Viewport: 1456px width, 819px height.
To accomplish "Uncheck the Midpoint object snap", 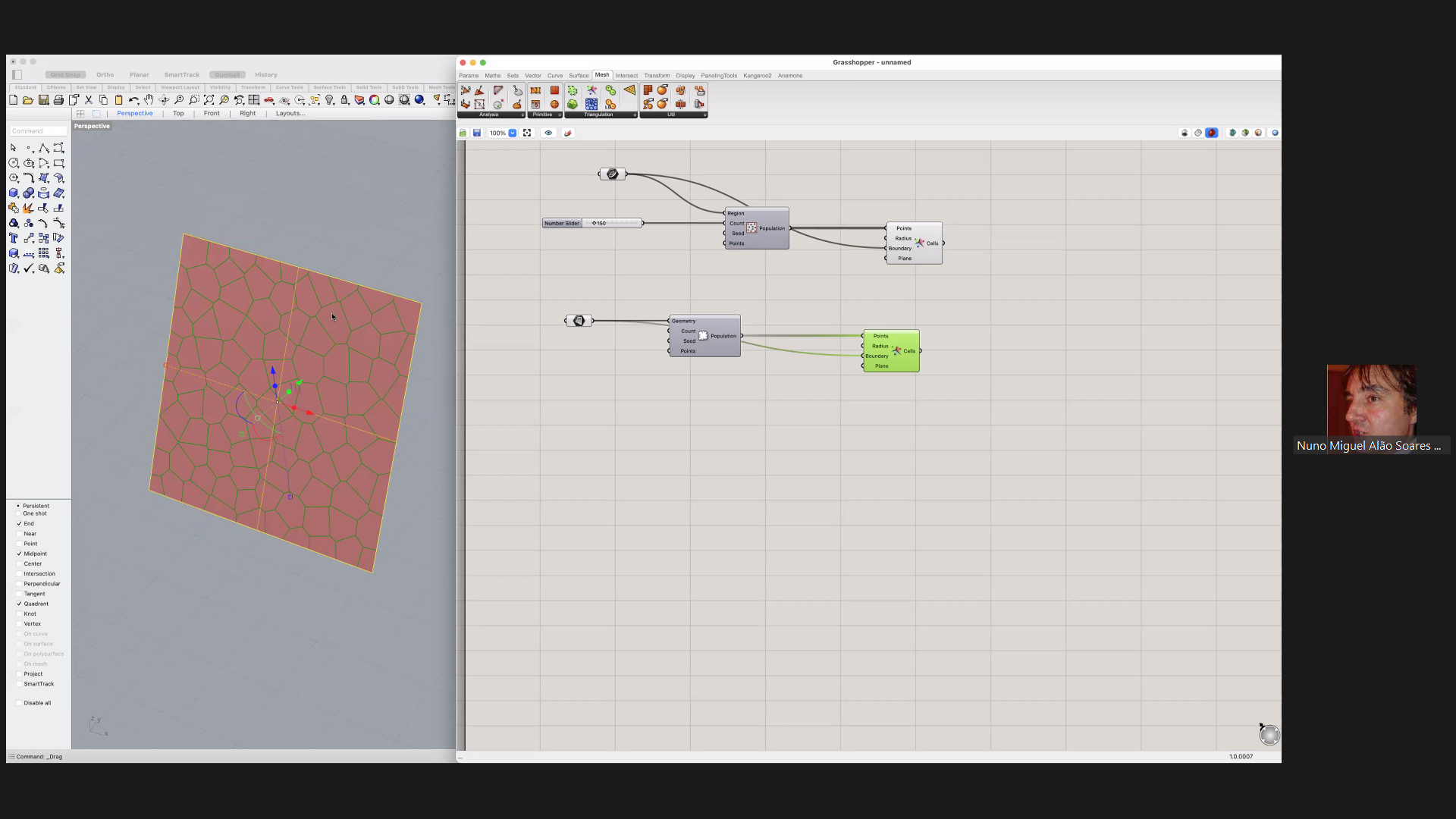I will coord(19,554).
